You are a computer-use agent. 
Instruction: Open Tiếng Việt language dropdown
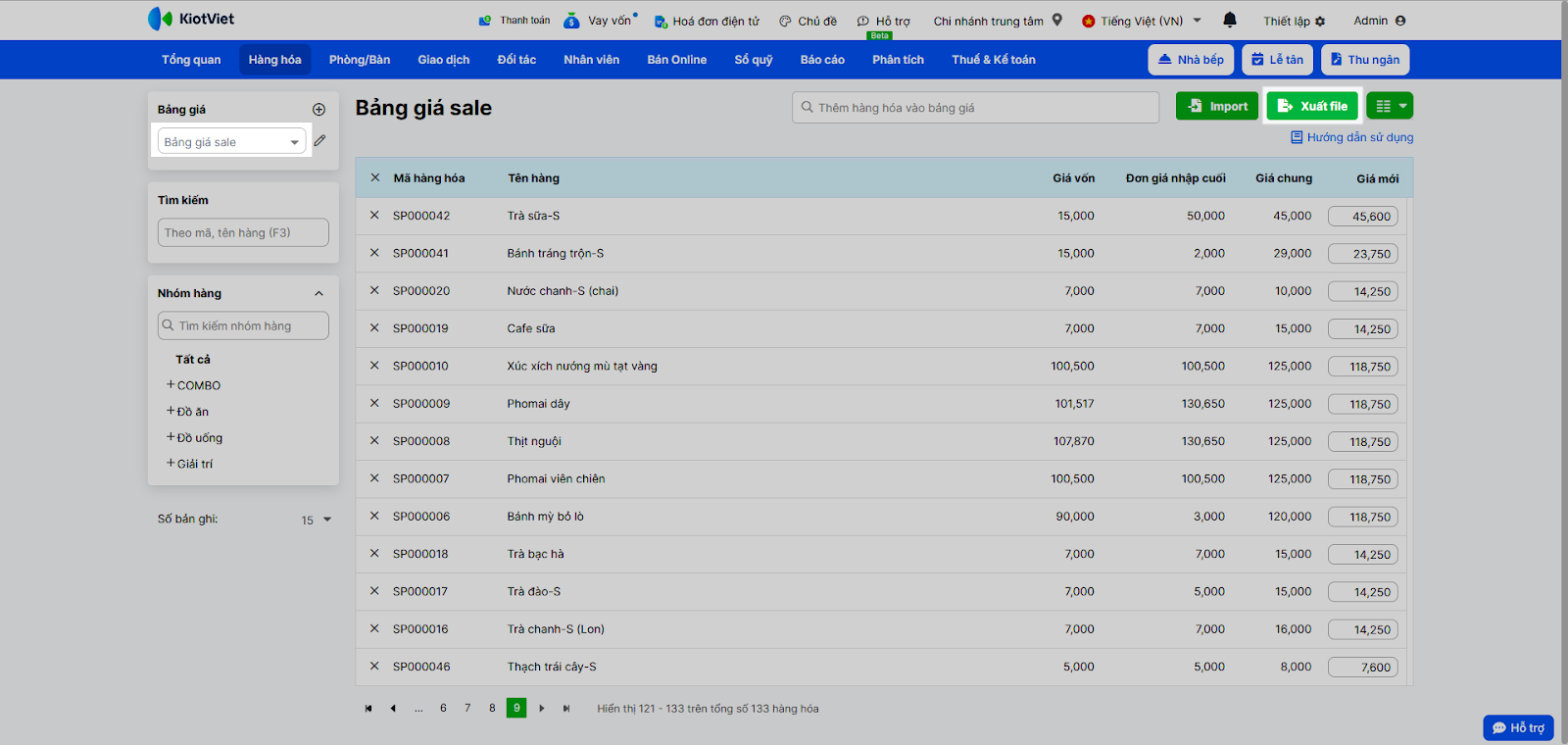1142,21
